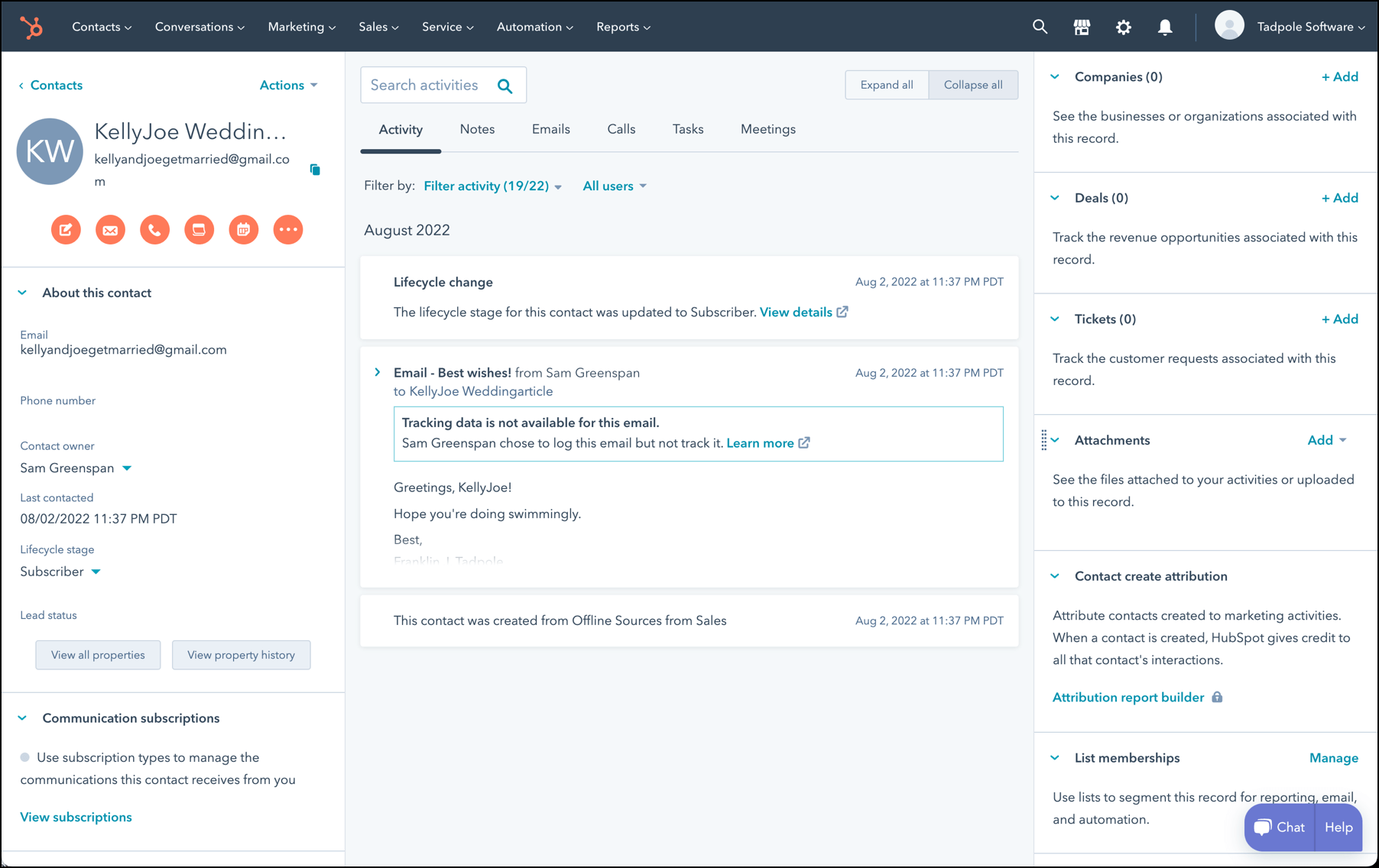Click the user avatar in top bar

click(x=1229, y=25)
